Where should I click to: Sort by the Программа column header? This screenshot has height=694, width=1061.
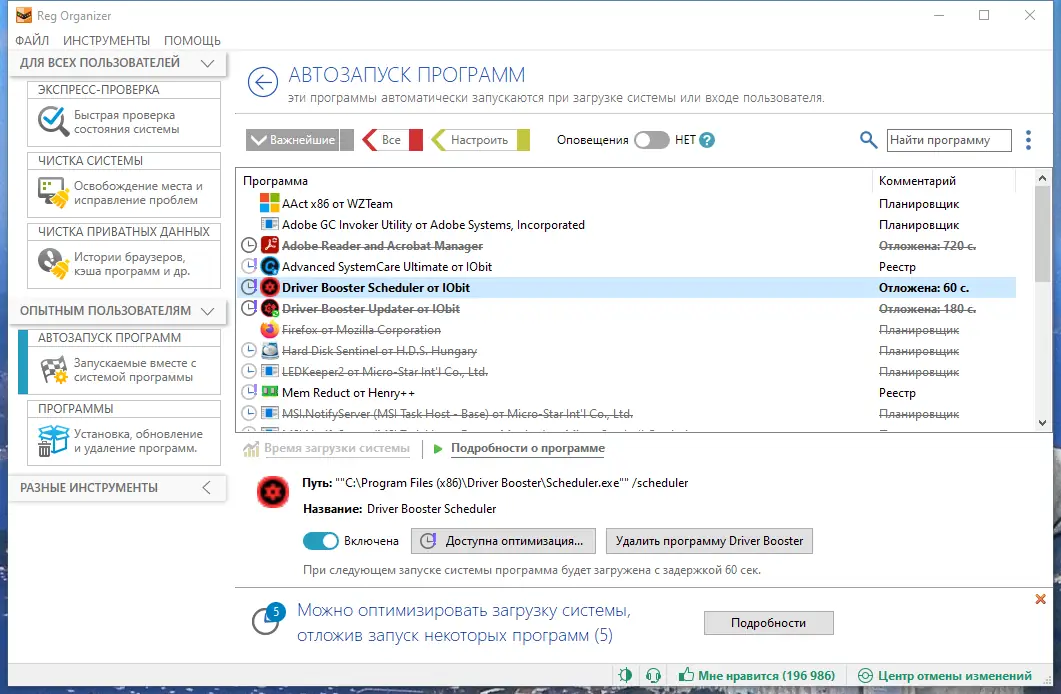275,181
